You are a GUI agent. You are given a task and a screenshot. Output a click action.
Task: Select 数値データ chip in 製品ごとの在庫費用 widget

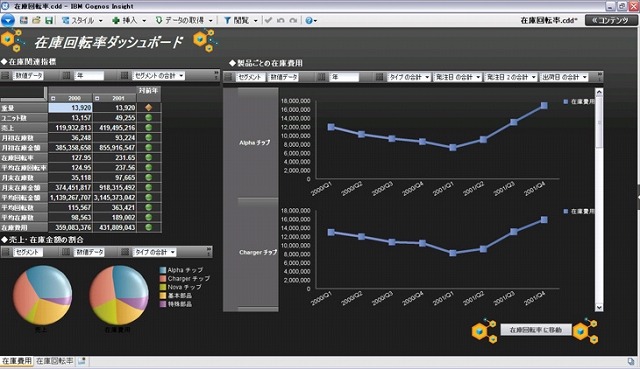click(x=284, y=77)
